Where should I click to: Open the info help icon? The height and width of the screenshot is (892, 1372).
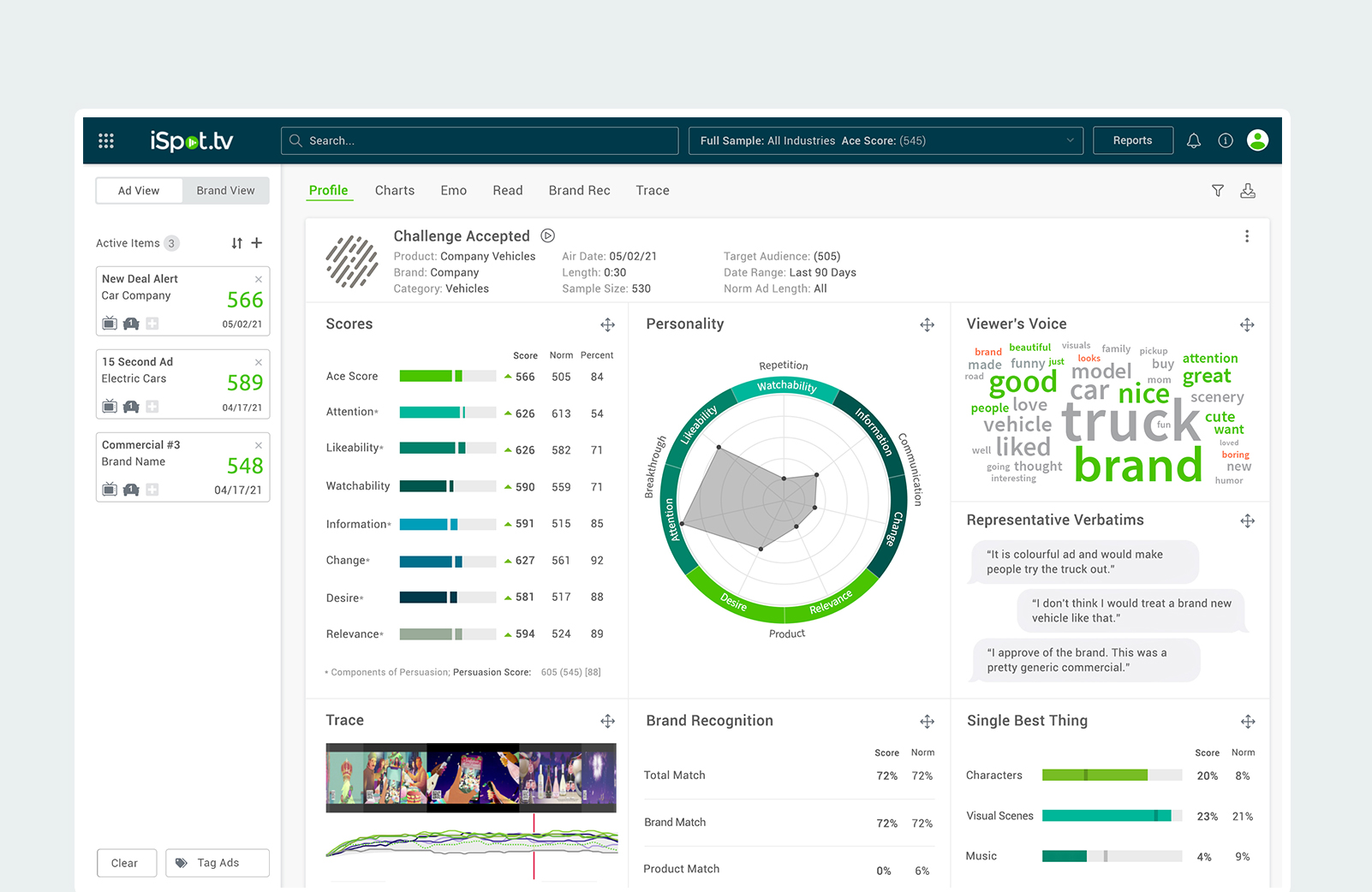[x=1226, y=141]
